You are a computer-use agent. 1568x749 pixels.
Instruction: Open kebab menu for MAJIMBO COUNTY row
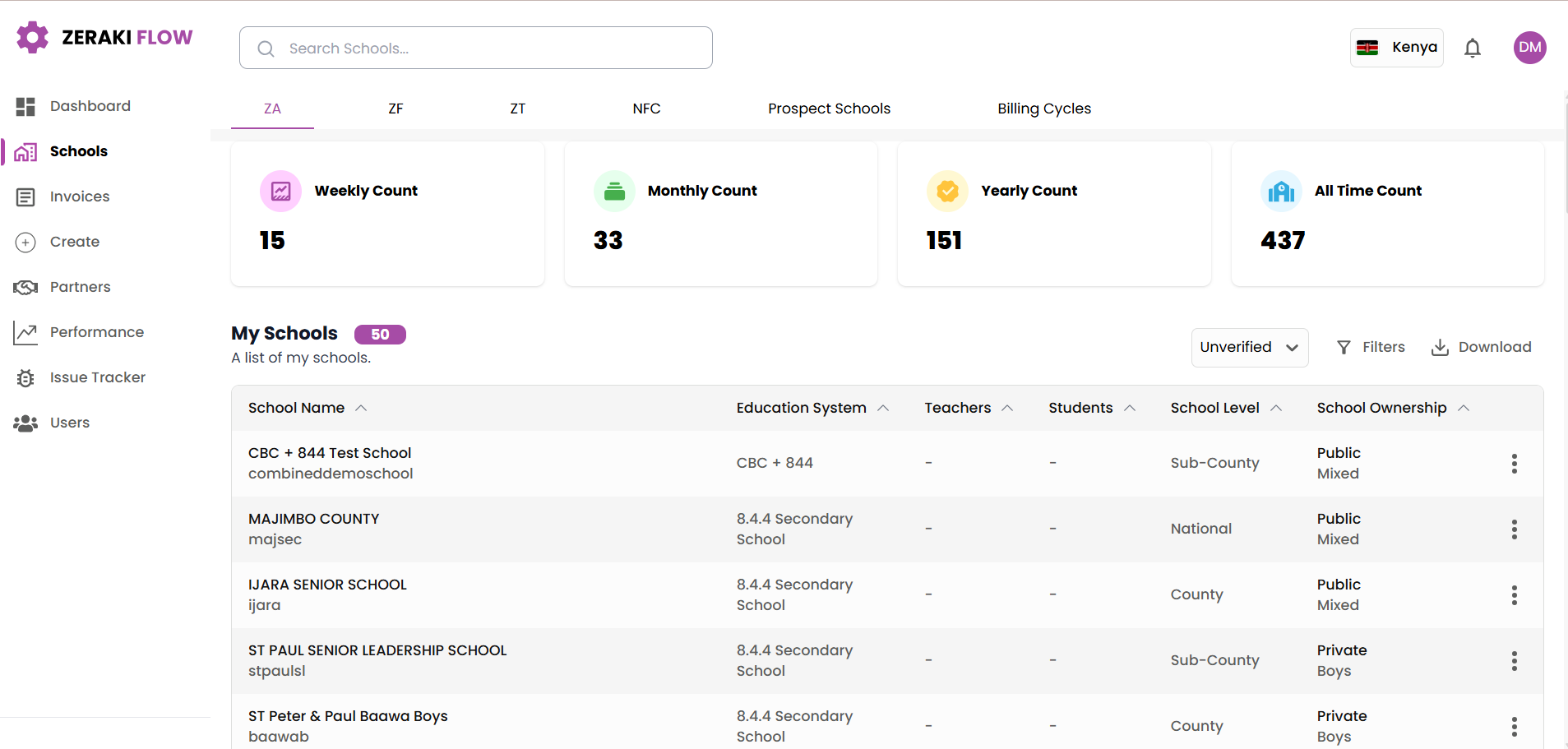coord(1514,529)
